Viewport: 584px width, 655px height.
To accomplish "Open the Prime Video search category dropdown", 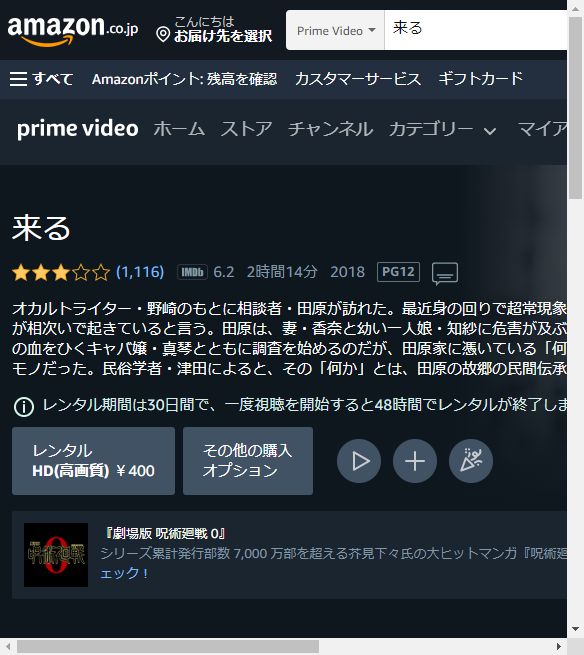I will (x=335, y=30).
